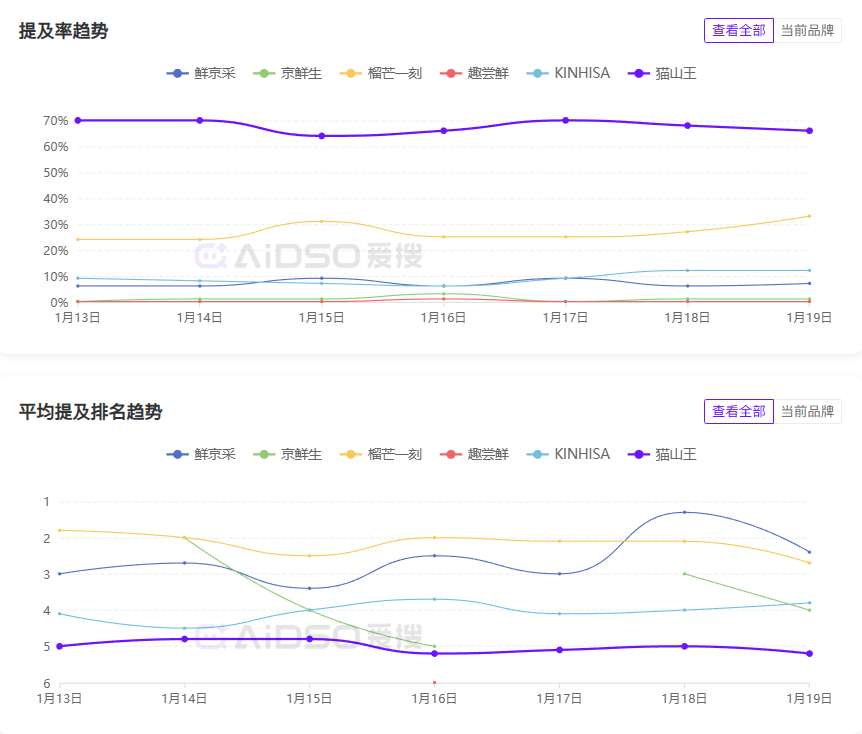Click KINHISA legend icon in ranking chart
Viewport: 862px width, 734px height.
coord(538,454)
